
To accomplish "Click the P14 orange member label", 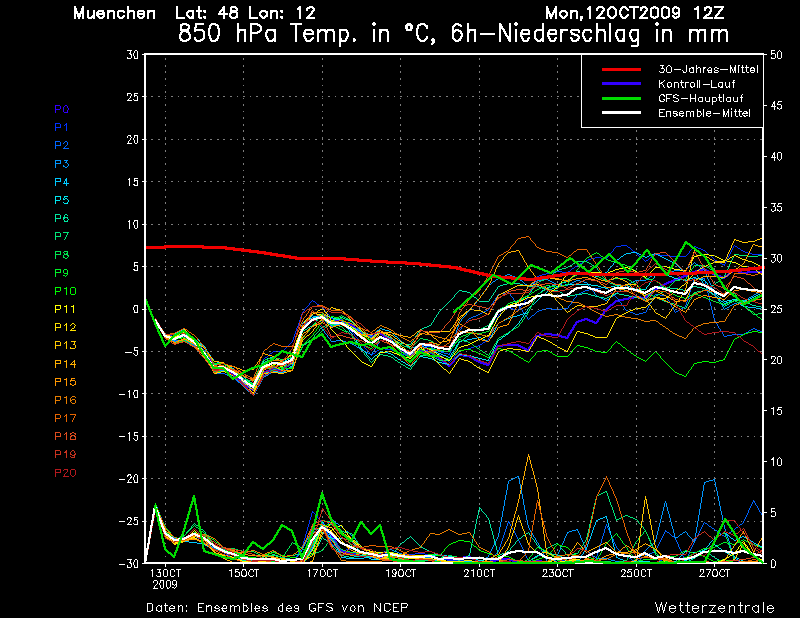I will 65,363.
